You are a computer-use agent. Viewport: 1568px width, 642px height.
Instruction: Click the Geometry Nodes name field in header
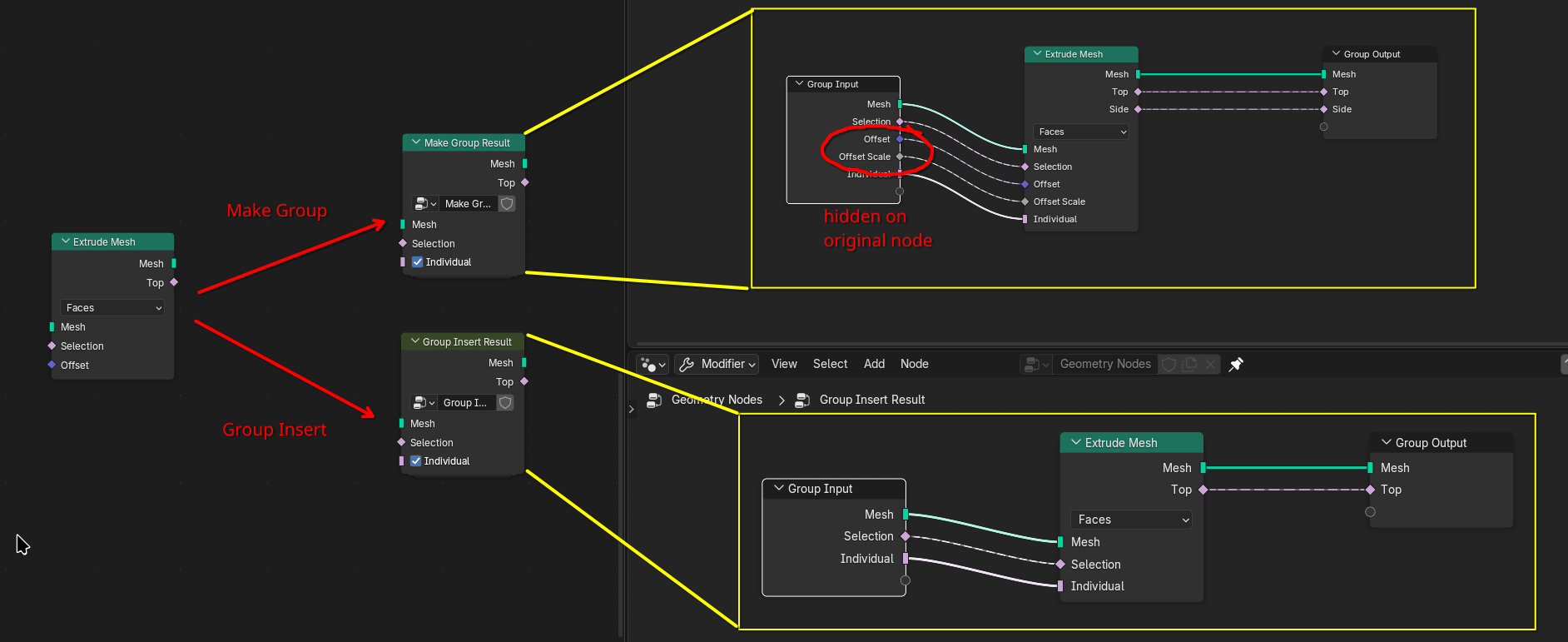1105,364
